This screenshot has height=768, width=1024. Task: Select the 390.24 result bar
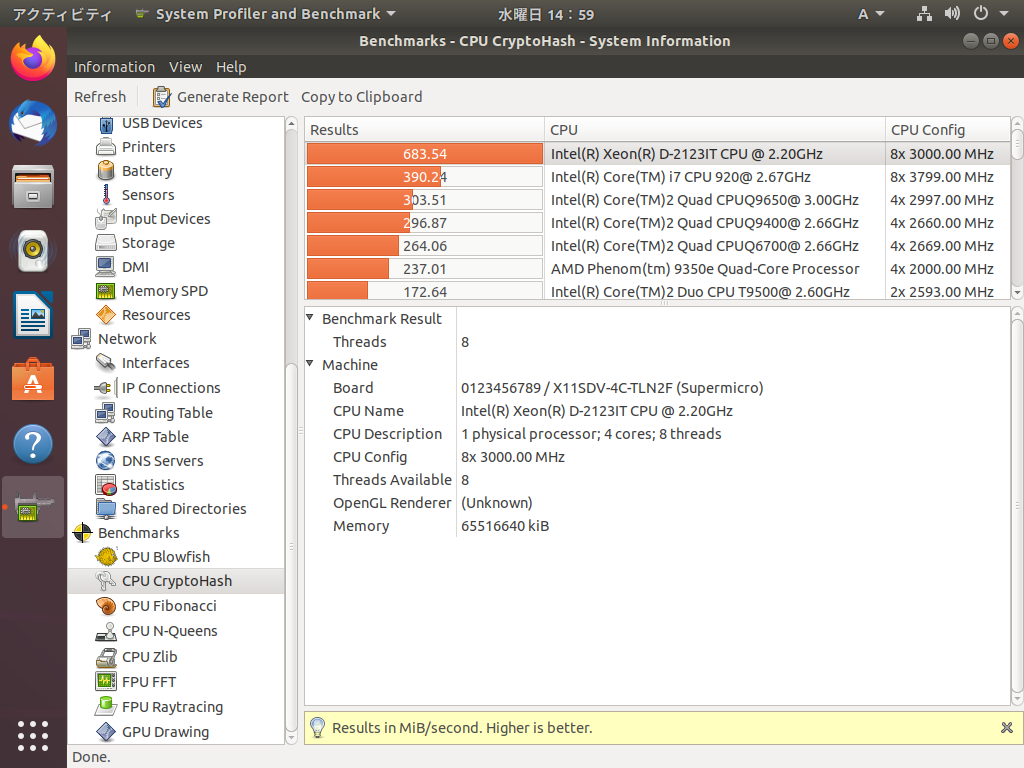[x=424, y=176]
